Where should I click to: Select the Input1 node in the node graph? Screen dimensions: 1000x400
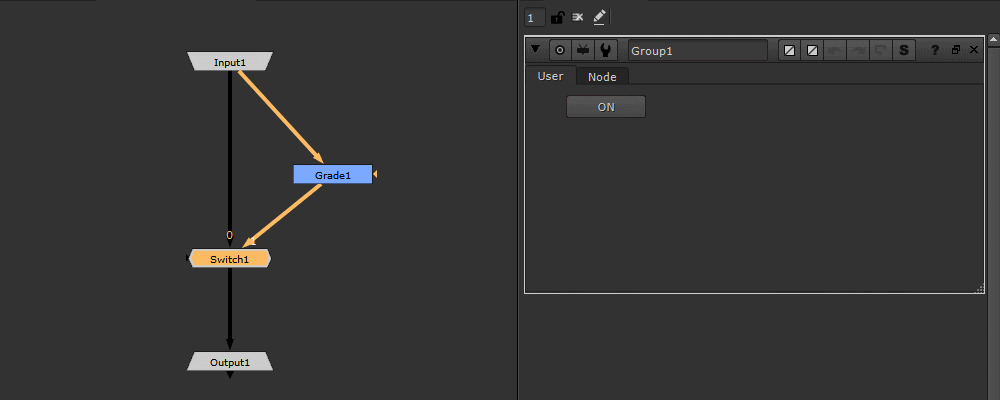[230, 62]
